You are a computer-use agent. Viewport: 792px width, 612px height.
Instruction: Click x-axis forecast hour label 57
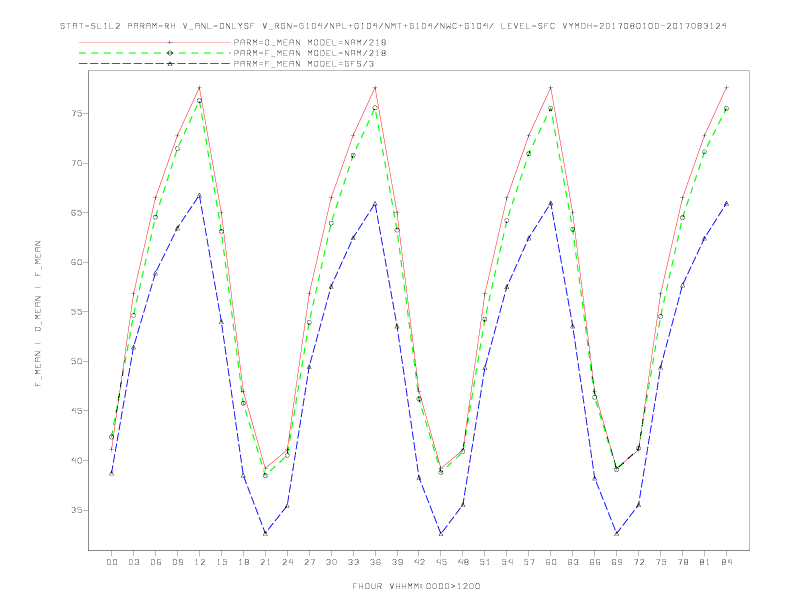529,562
